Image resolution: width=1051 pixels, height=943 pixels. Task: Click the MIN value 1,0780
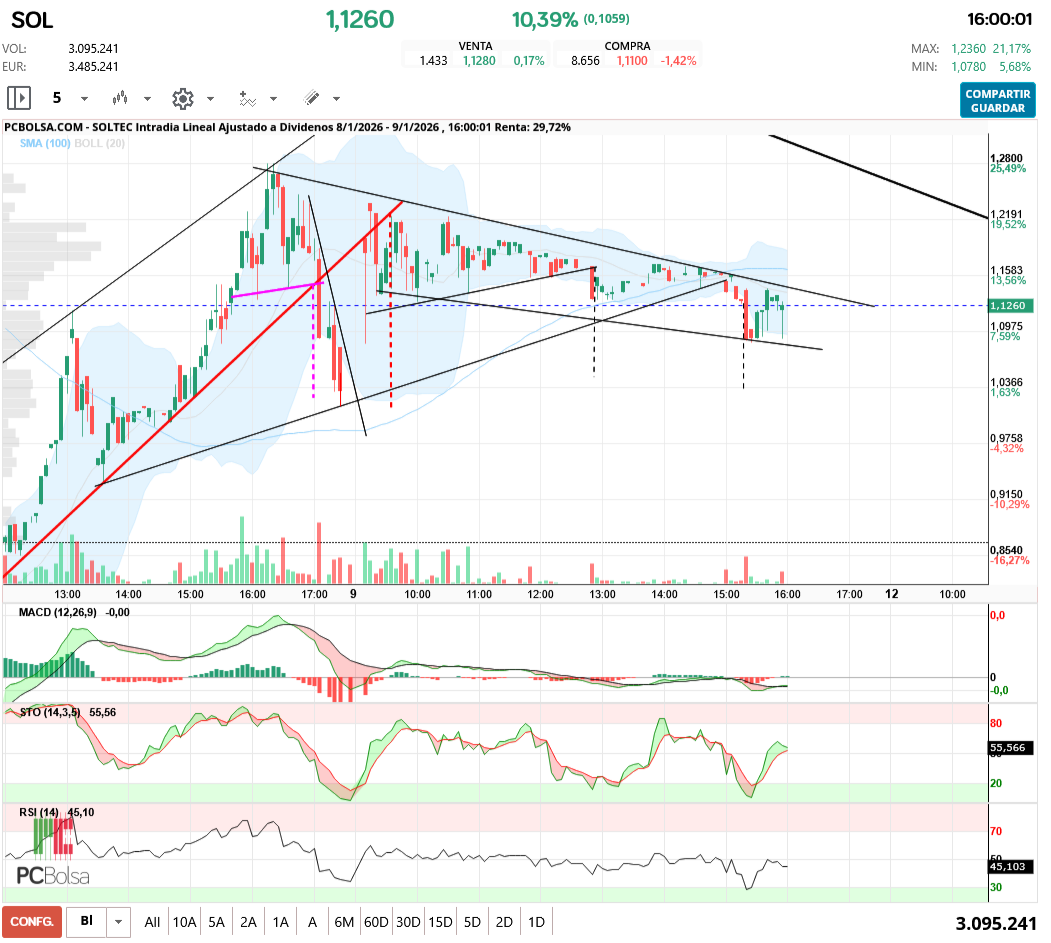[x=969, y=66]
